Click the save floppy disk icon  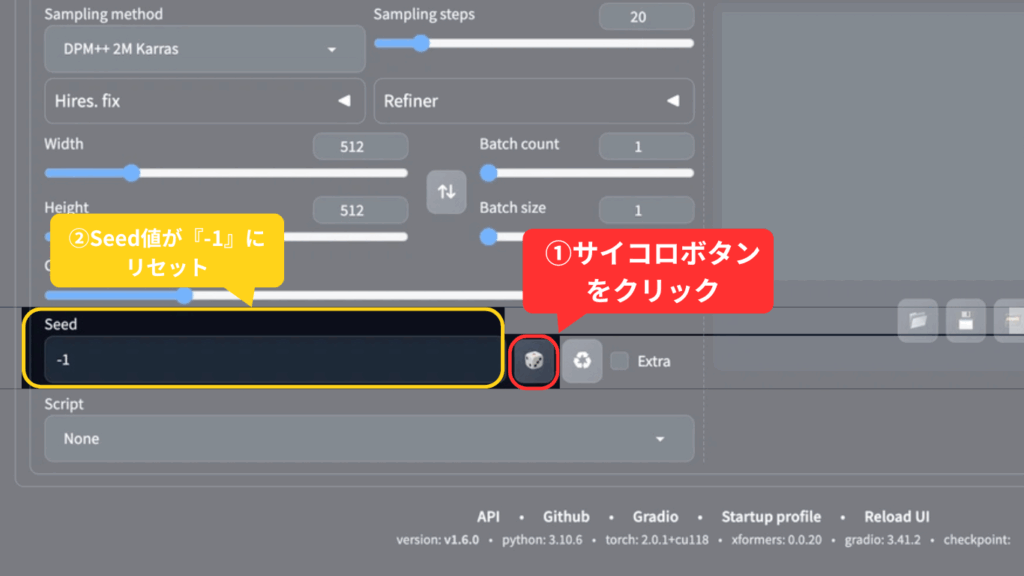(966, 320)
